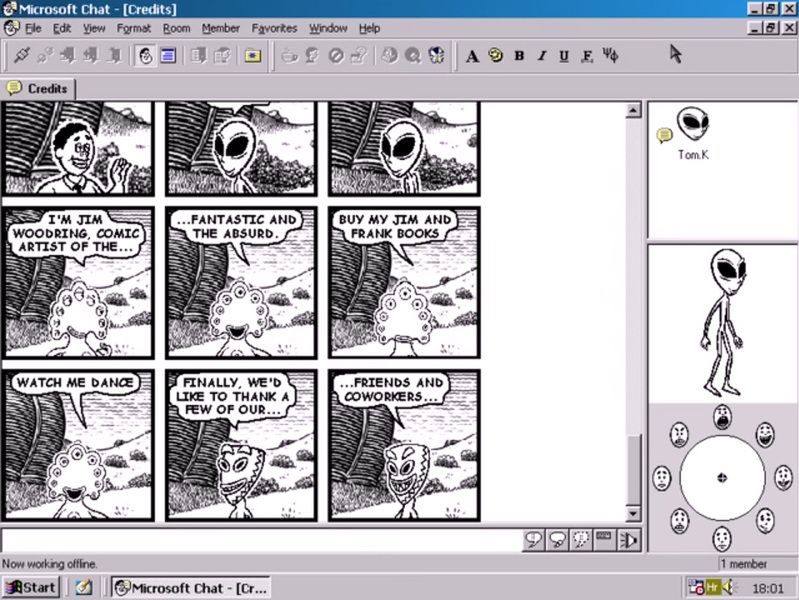Image resolution: width=799 pixels, height=600 pixels.
Task: Click the Away coffee cup icon
Action: point(289,55)
